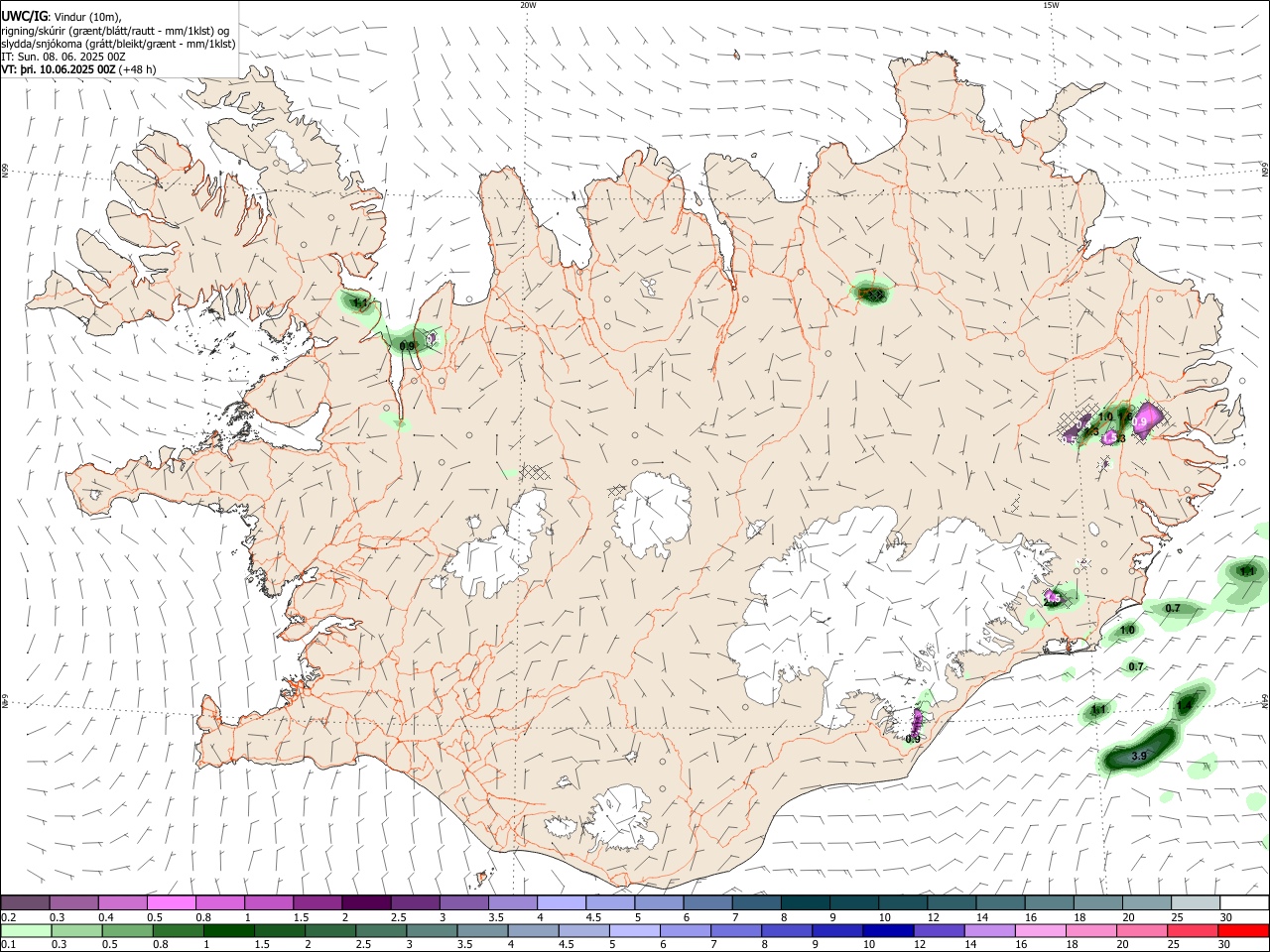This screenshot has height=952, width=1270.
Task: Select the '1.1' value in the northwest fjord
Action: [x=360, y=302]
